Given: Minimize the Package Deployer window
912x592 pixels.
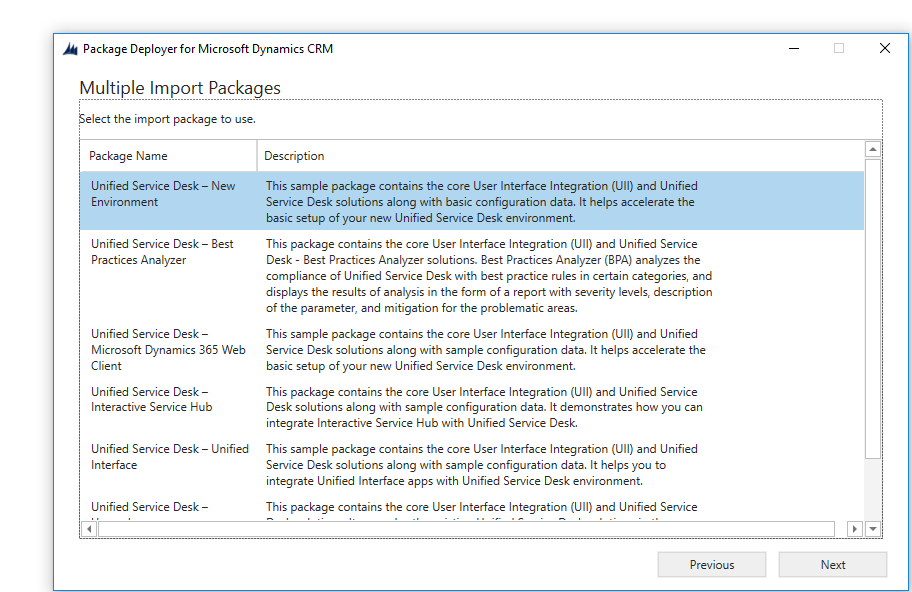Looking at the screenshot, I should click(794, 48).
